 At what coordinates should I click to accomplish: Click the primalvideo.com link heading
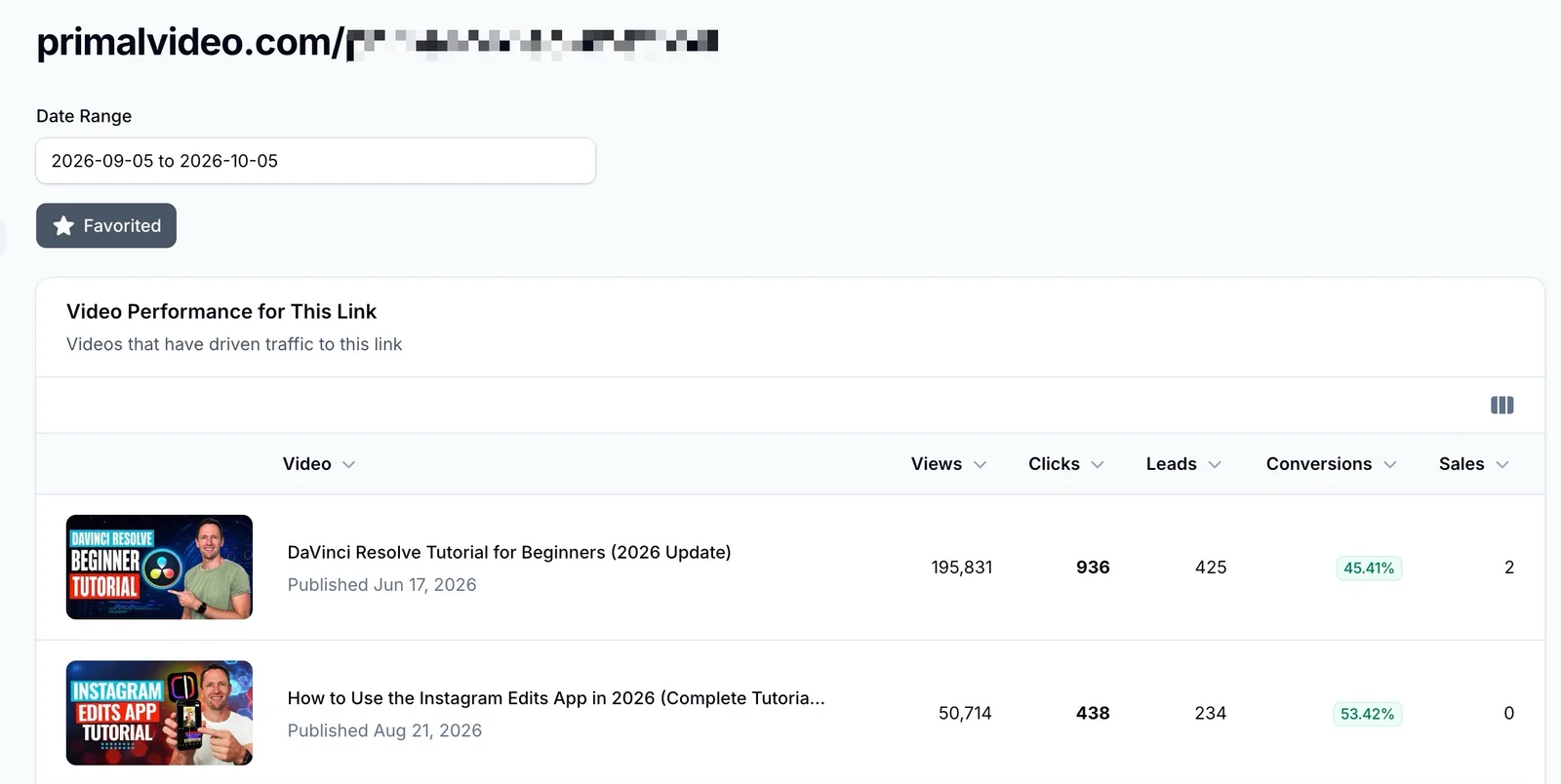[x=378, y=42]
